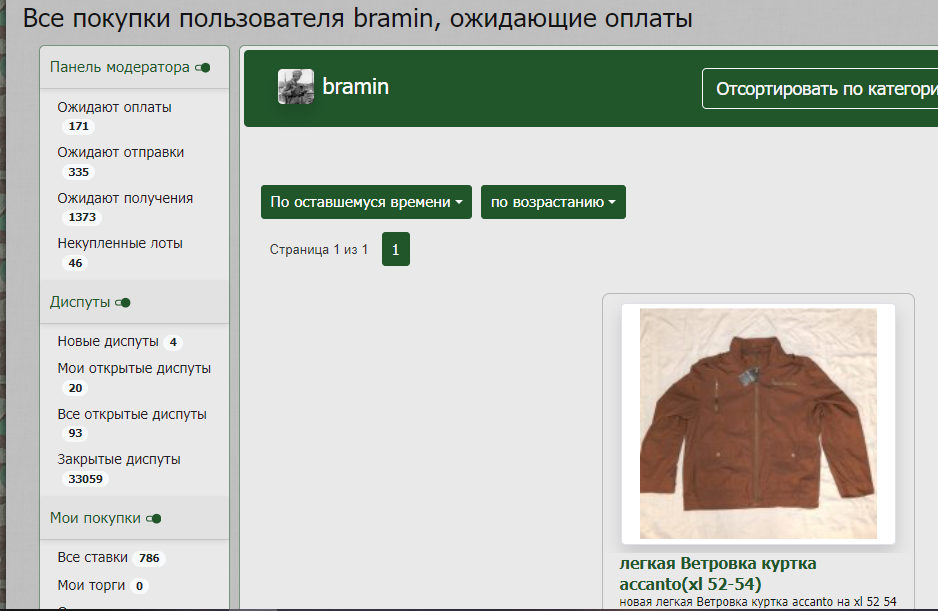Go to Мои торги list
The image size is (938, 611).
tap(91, 585)
